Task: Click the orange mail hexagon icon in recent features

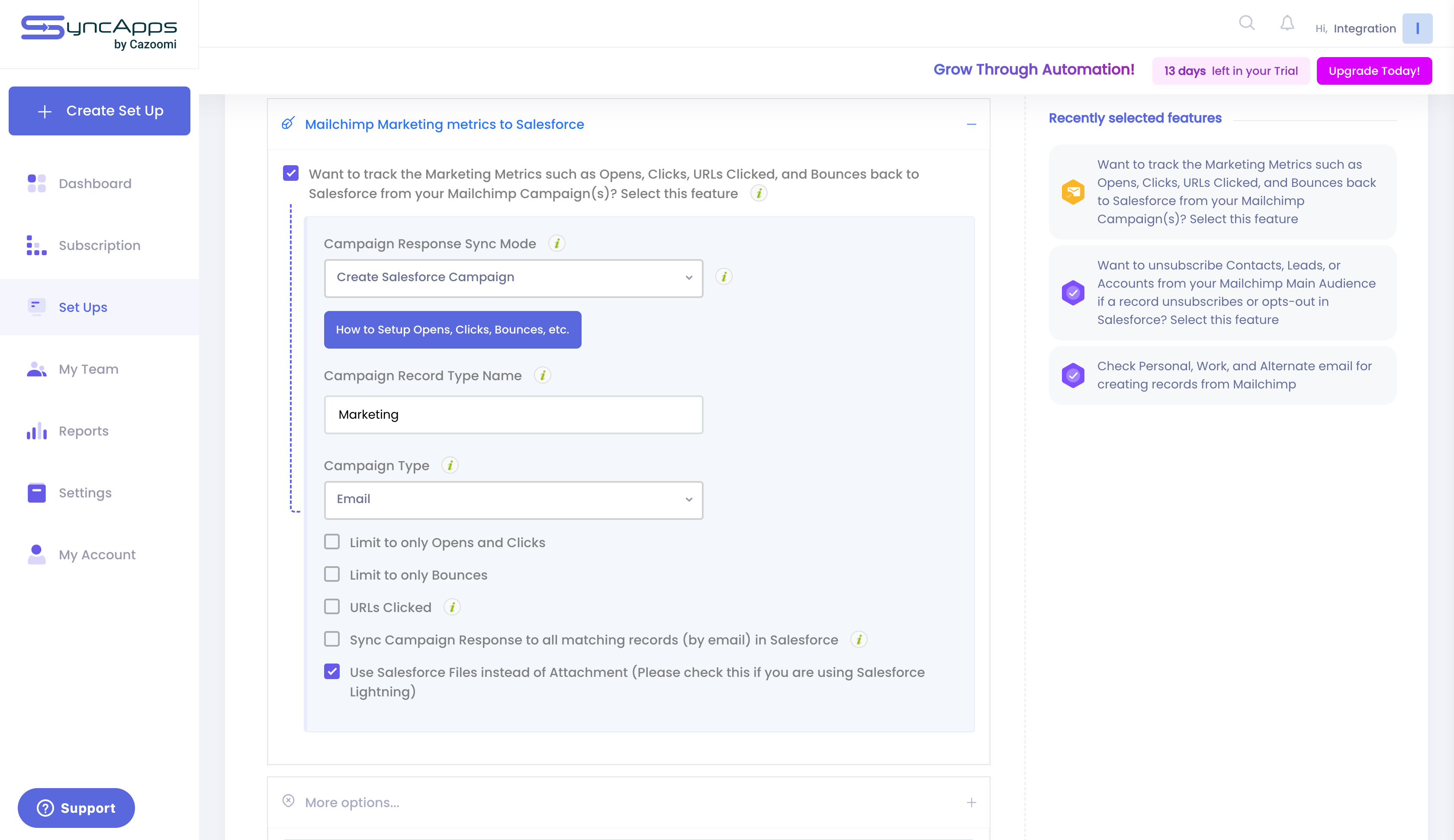Action: pyautogui.click(x=1073, y=192)
